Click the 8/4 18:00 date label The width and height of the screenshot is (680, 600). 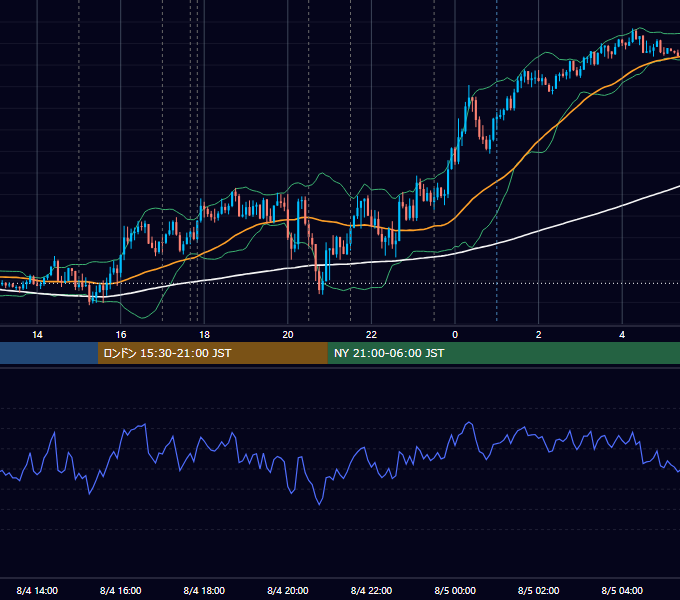(204, 590)
